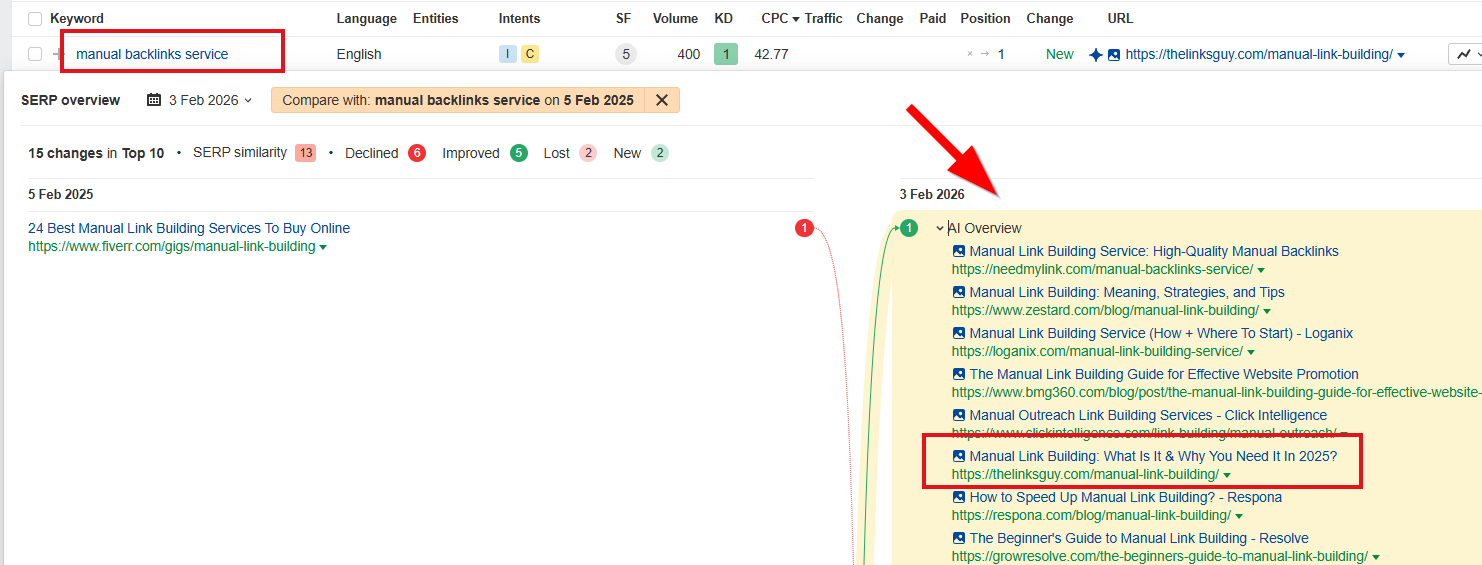The width and height of the screenshot is (1482, 565).
Task: Open the 3 Feb 2026 date dropdown
Action: [x=210, y=100]
